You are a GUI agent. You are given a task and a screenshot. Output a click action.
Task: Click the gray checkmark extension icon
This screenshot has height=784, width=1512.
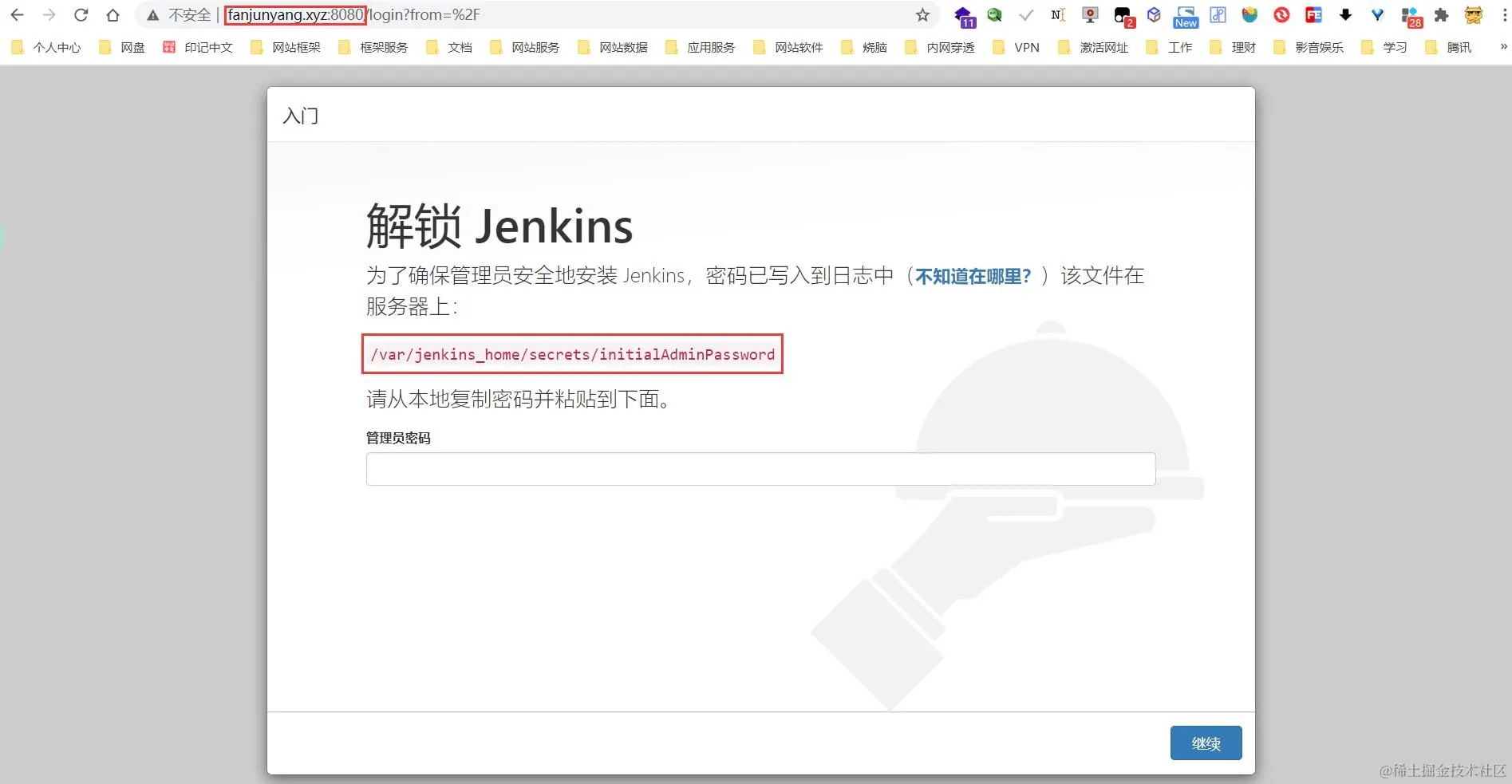click(1026, 15)
